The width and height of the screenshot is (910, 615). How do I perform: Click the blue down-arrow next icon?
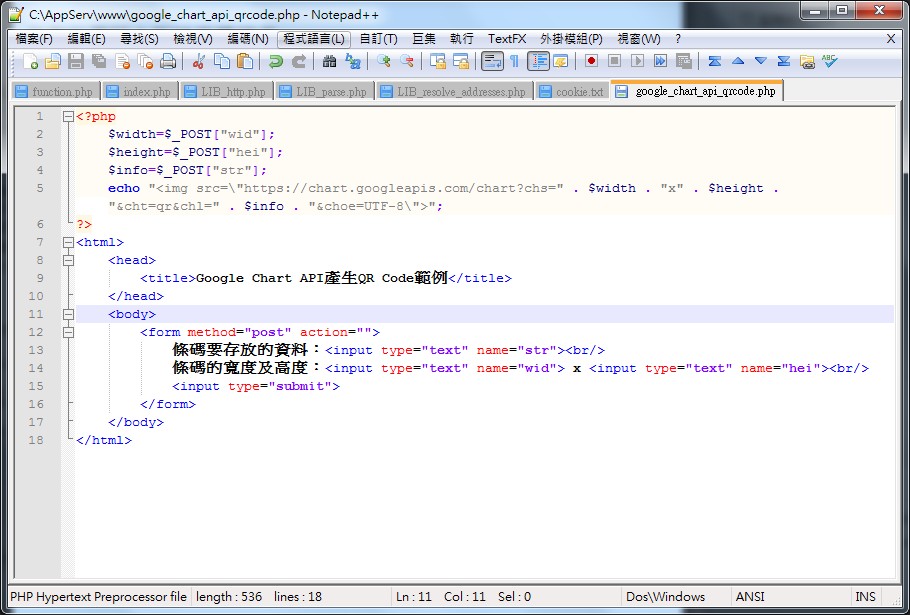pos(761,61)
